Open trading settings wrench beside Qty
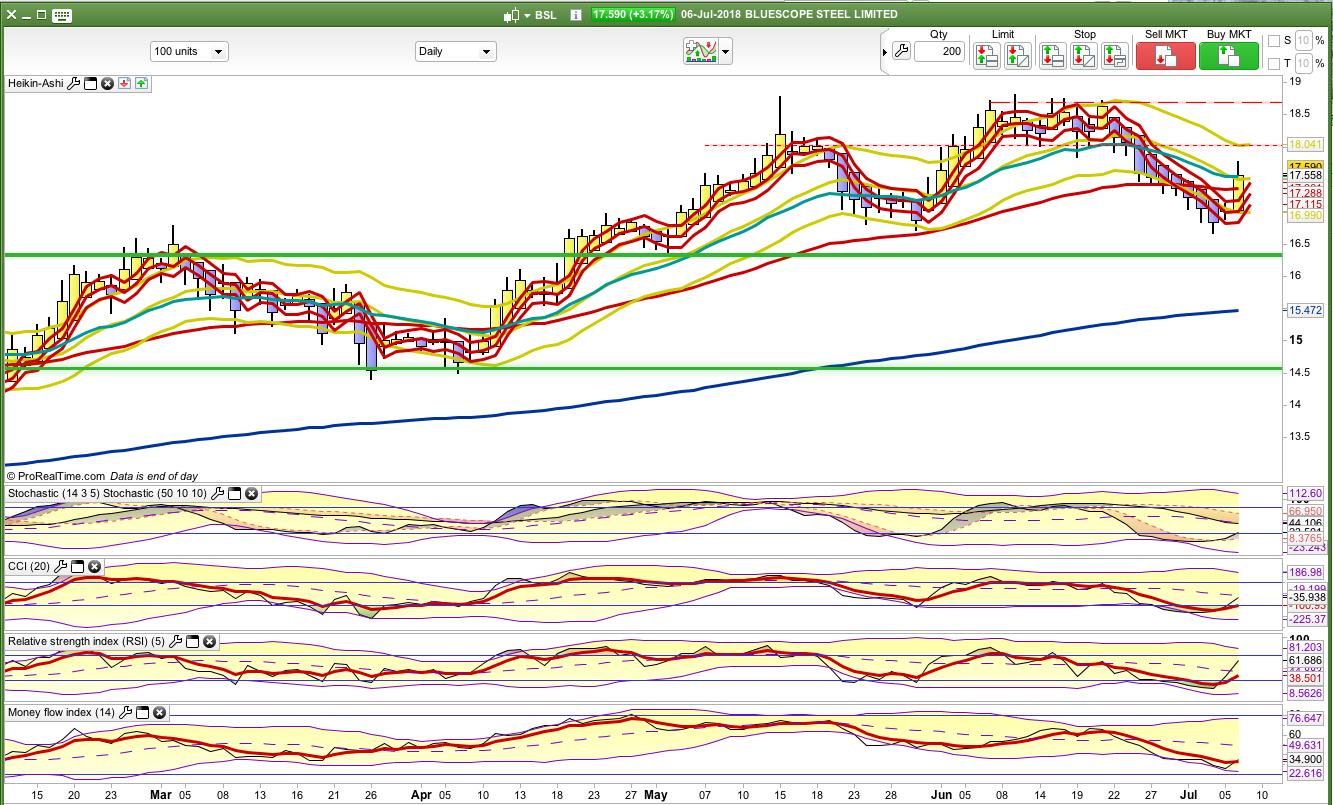This screenshot has width=1333, height=805. tap(901, 52)
